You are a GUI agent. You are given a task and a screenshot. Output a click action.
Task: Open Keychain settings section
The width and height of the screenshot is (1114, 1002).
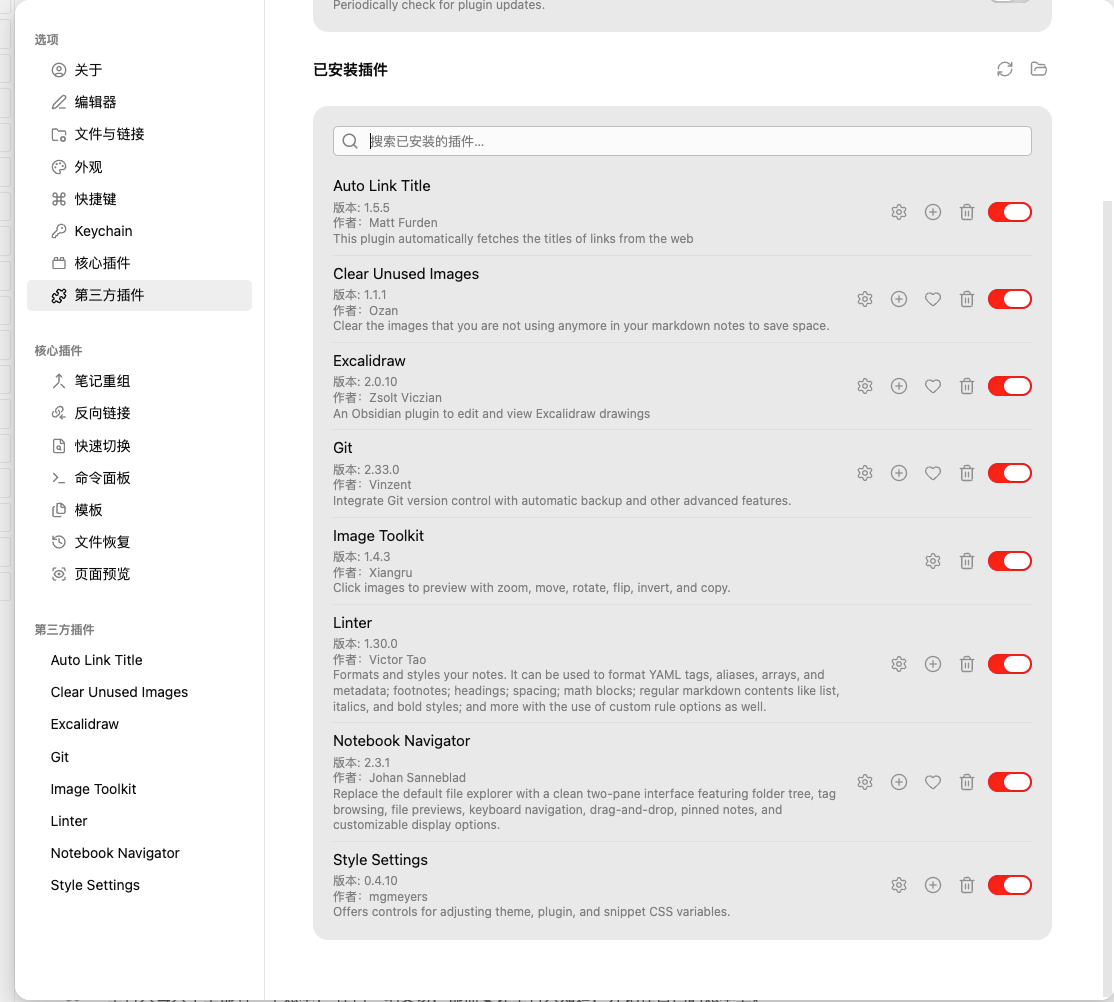click(103, 231)
